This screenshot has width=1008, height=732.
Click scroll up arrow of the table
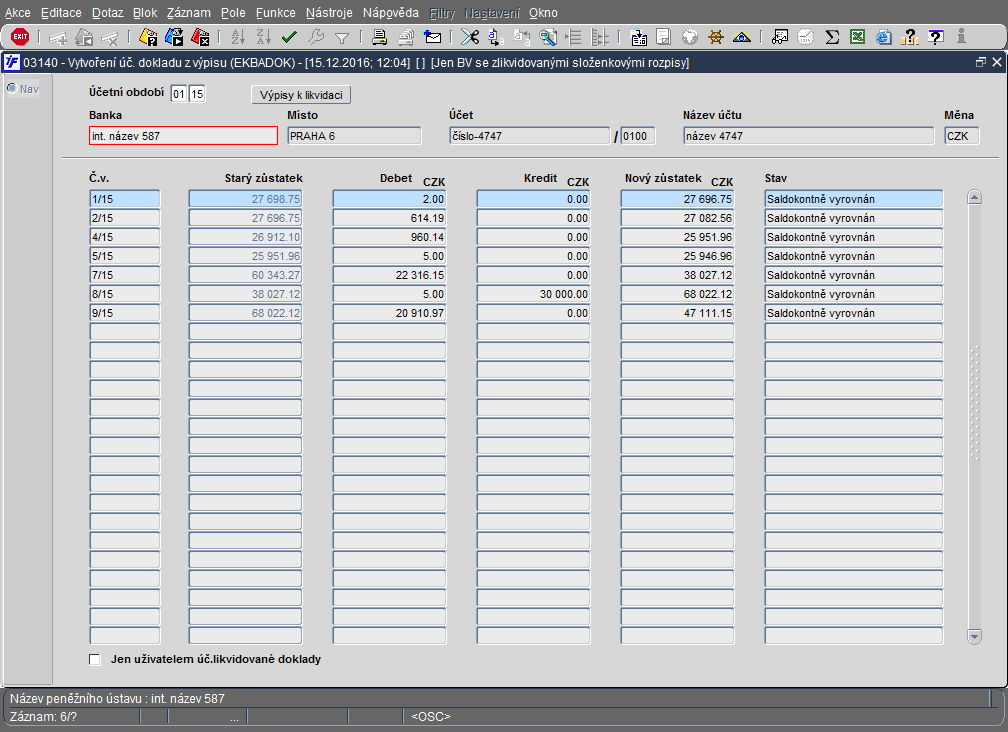click(974, 198)
